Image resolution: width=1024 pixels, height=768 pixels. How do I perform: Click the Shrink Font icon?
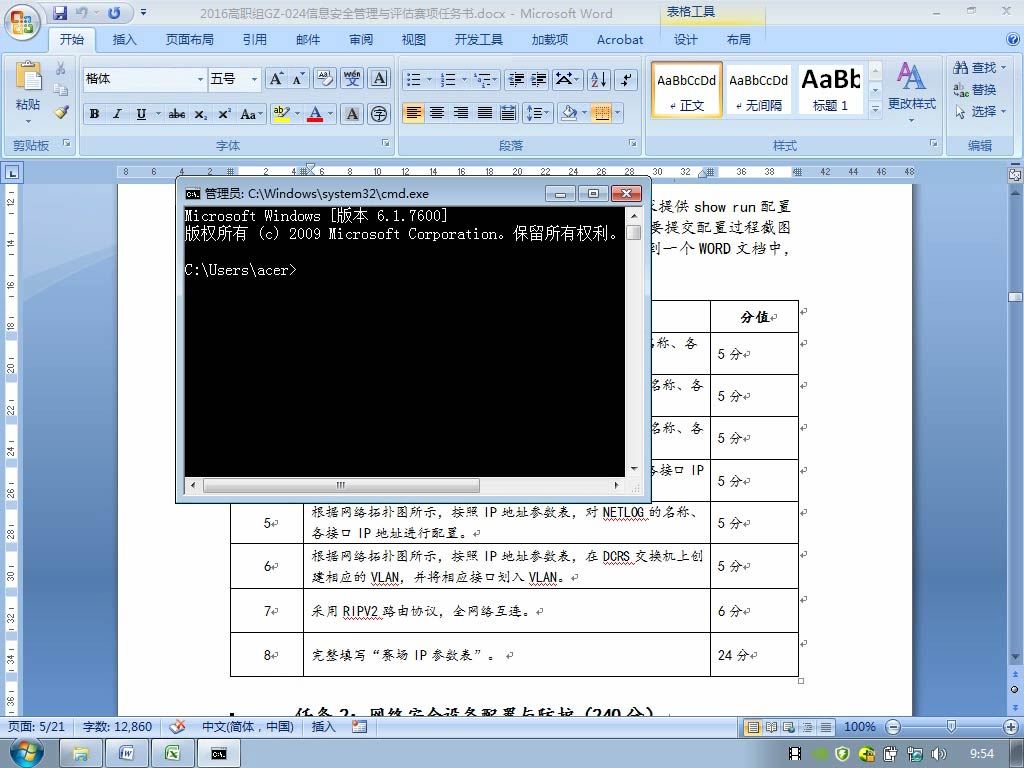coord(298,79)
